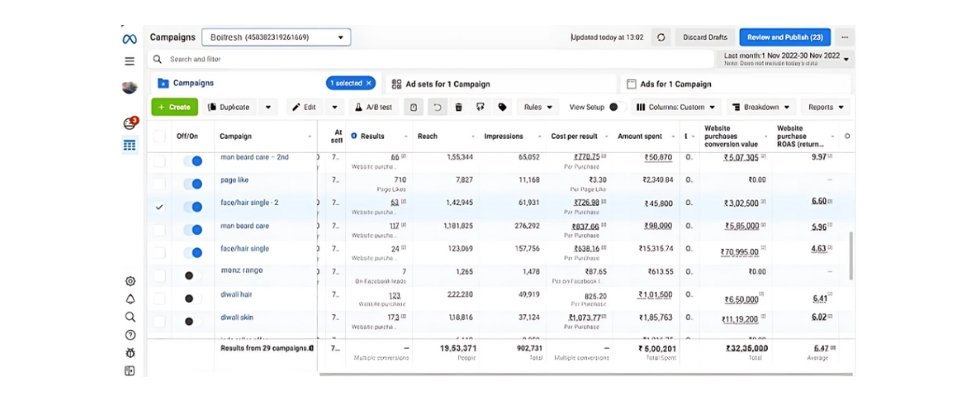Click the delete trash icon in toolbar

click(458, 107)
